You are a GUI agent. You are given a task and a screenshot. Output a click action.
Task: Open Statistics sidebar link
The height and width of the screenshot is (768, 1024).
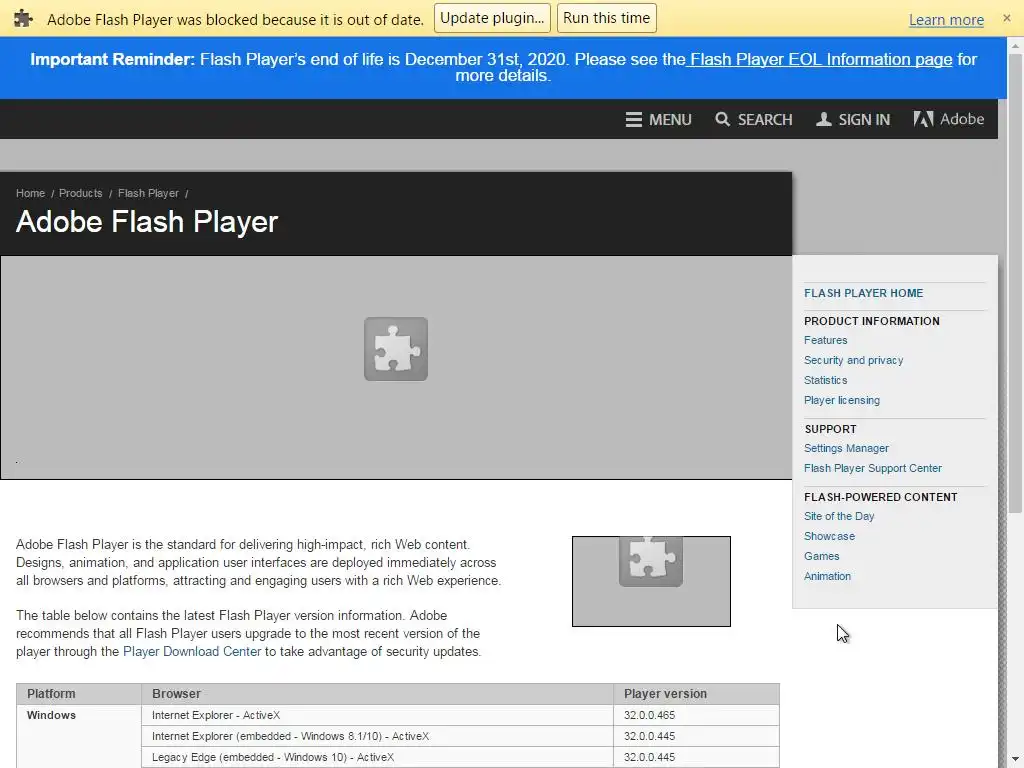coord(825,380)
